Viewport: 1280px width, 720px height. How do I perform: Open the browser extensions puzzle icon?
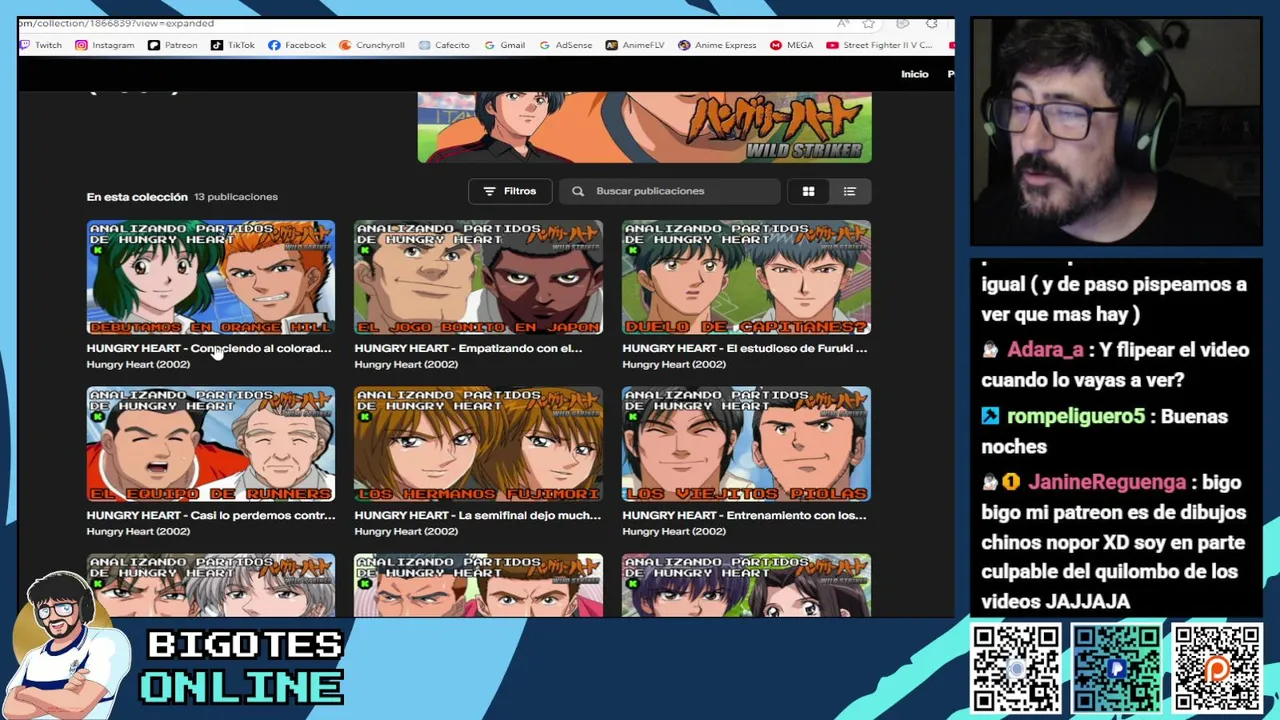point(932,23)
